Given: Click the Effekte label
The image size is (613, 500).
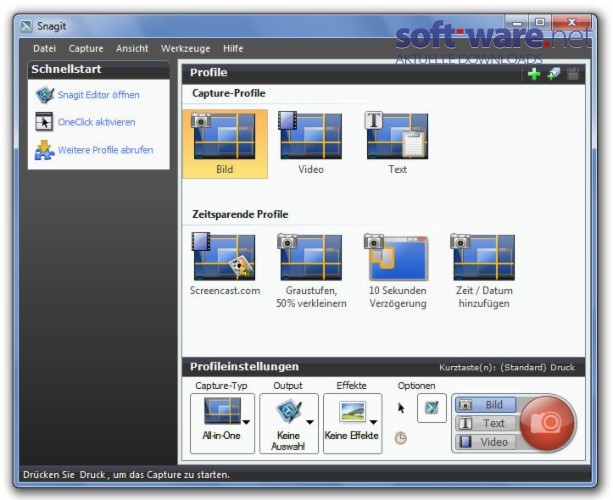Looking at the screenshot, I should [351, 386].
